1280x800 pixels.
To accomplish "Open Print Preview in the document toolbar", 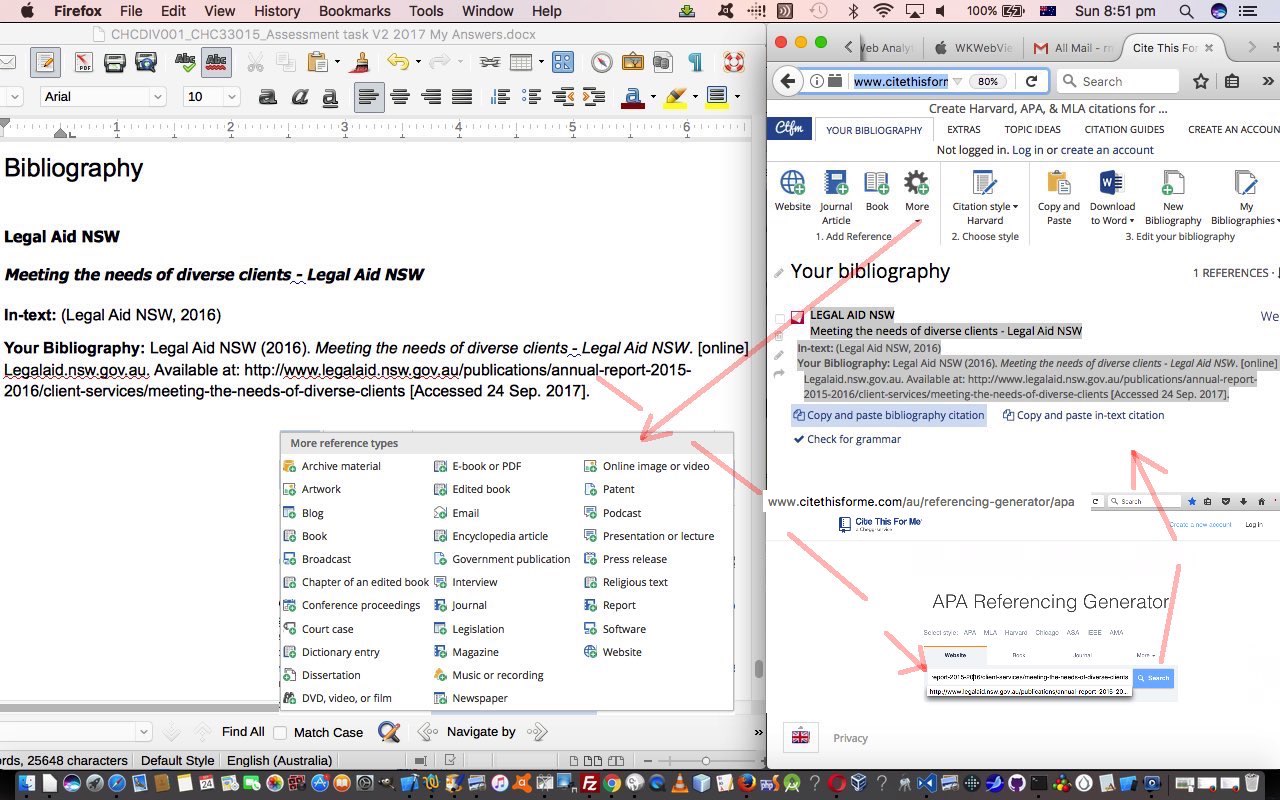I will tap(146, 62).
